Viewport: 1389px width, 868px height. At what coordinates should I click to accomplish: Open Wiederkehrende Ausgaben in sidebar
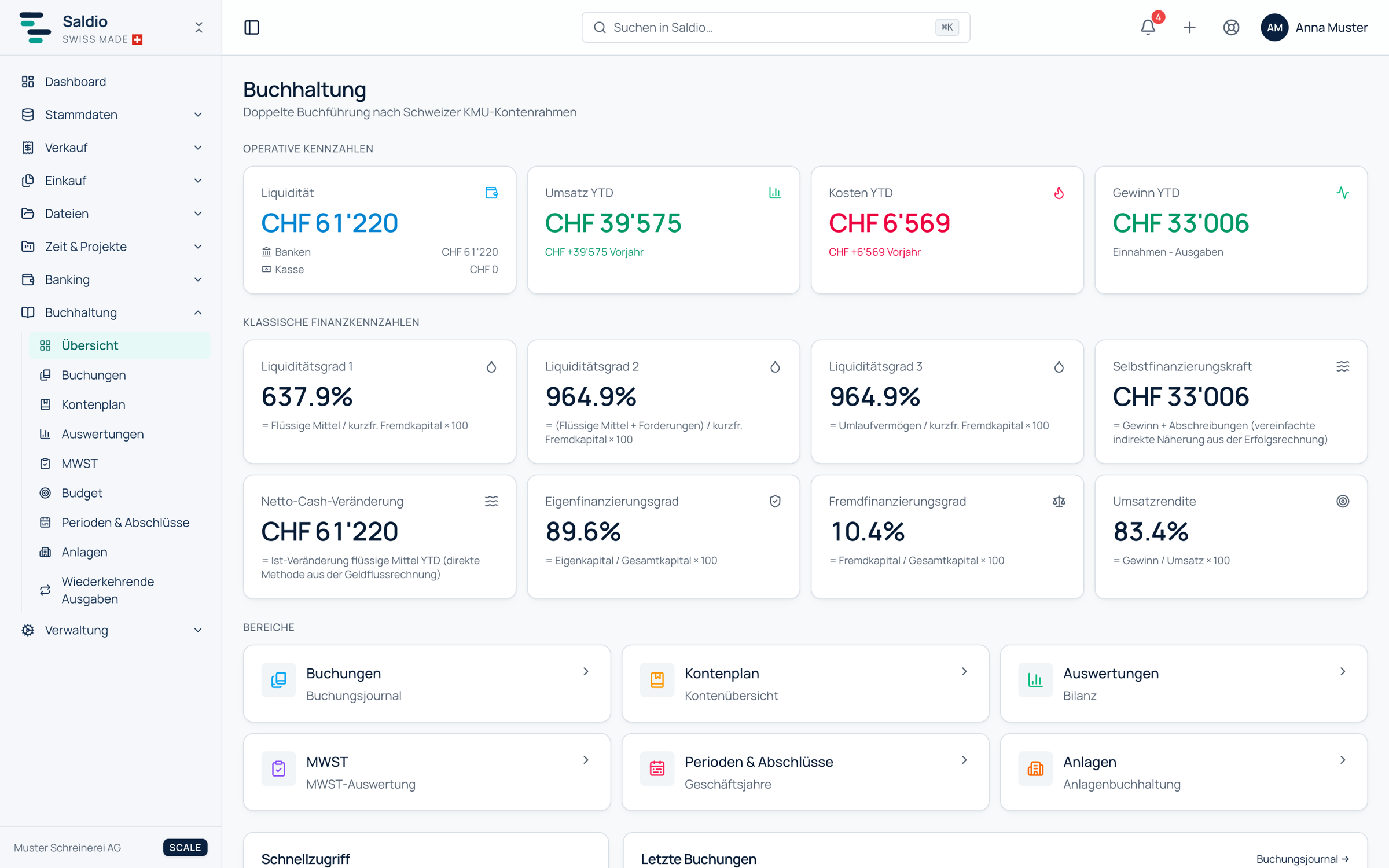point(119,590)
